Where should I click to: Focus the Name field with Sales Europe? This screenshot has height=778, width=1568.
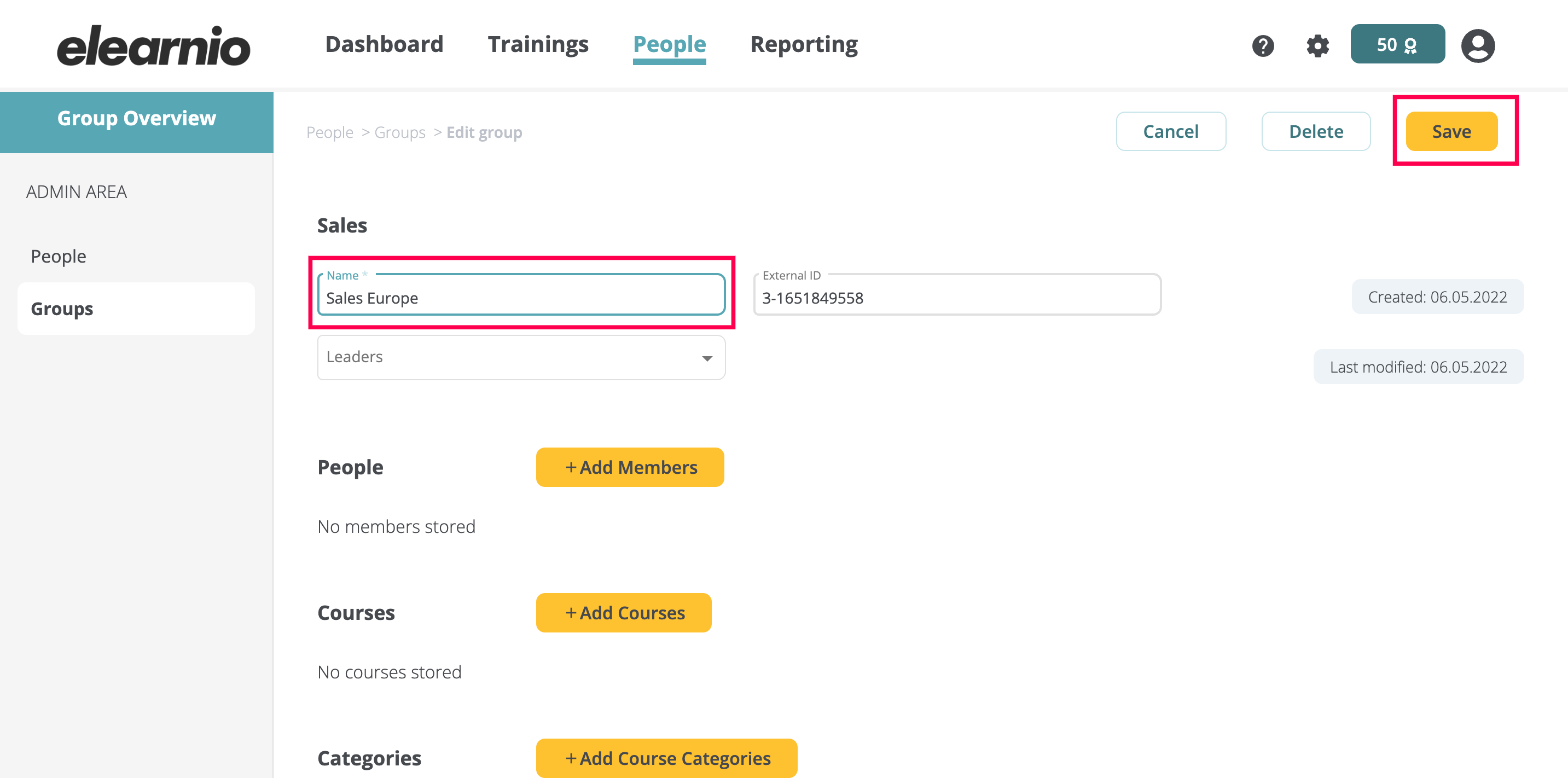click(x=521, y=295)
